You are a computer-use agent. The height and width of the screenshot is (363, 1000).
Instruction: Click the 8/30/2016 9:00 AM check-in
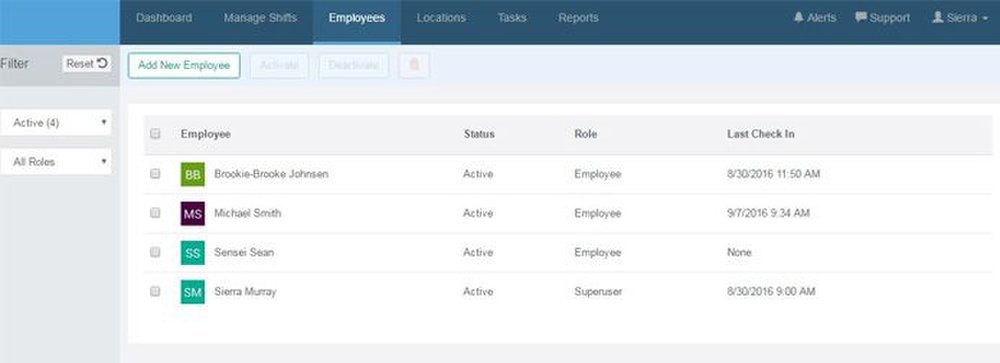coord(770,292)
